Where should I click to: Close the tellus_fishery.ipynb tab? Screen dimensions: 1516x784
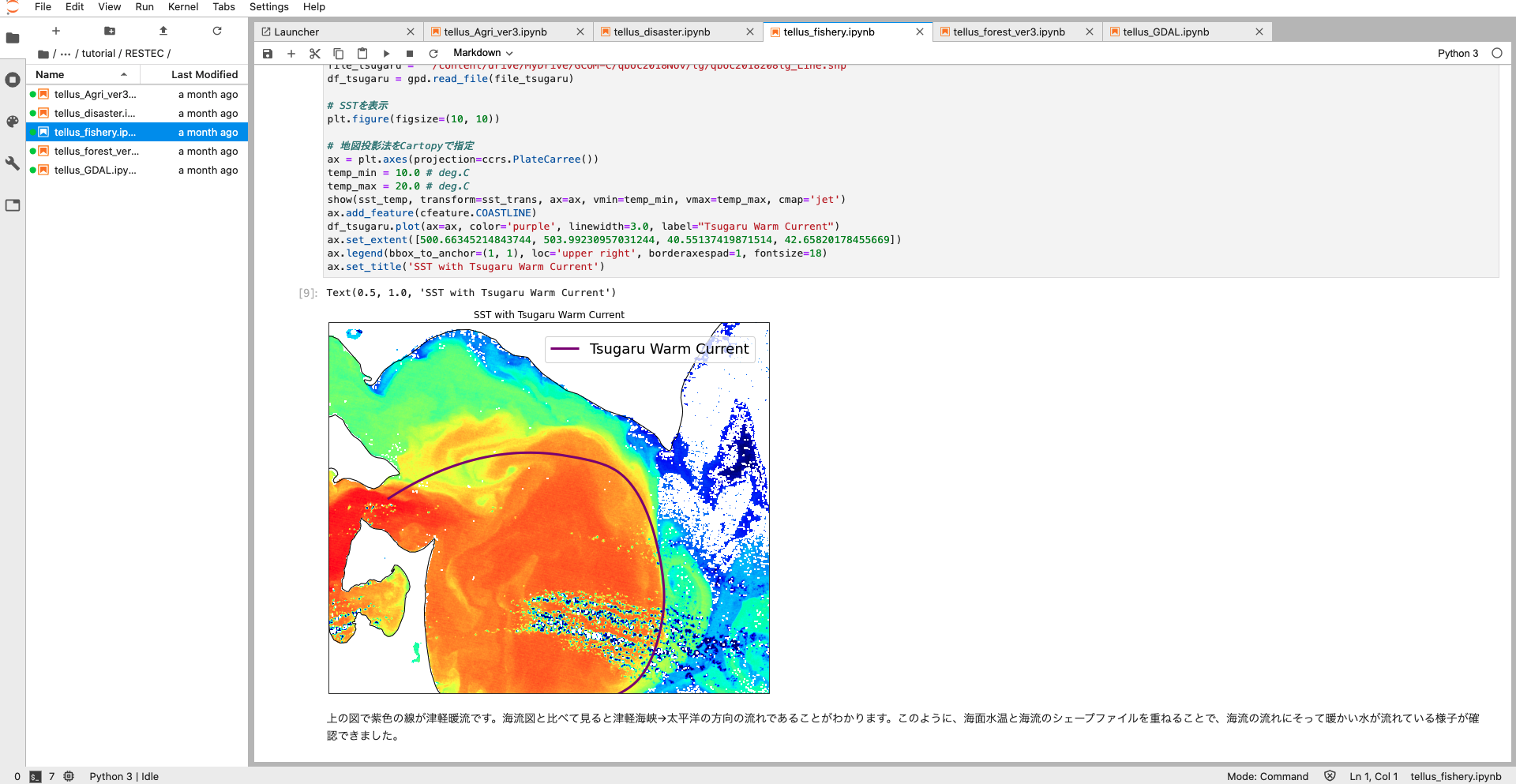(x=920, y=32)
